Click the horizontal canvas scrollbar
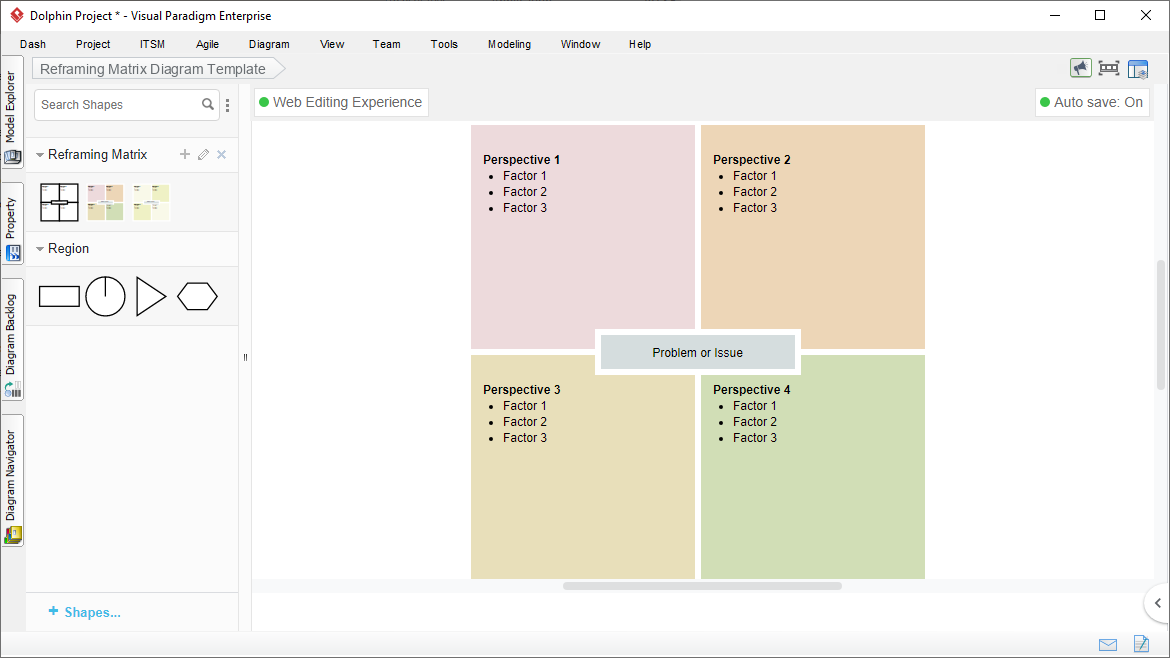Viewport: 1170px width, 658px height. (x=702, y=586)
